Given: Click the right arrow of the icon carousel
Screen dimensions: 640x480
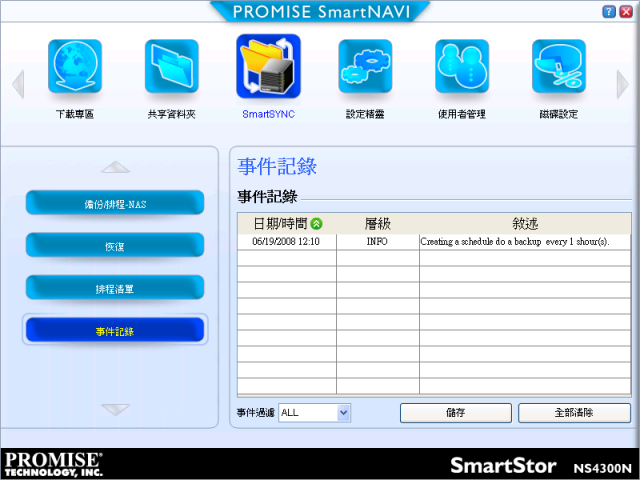Looking at the screenshot, I should pyautogui.click(x=622, y=84).
